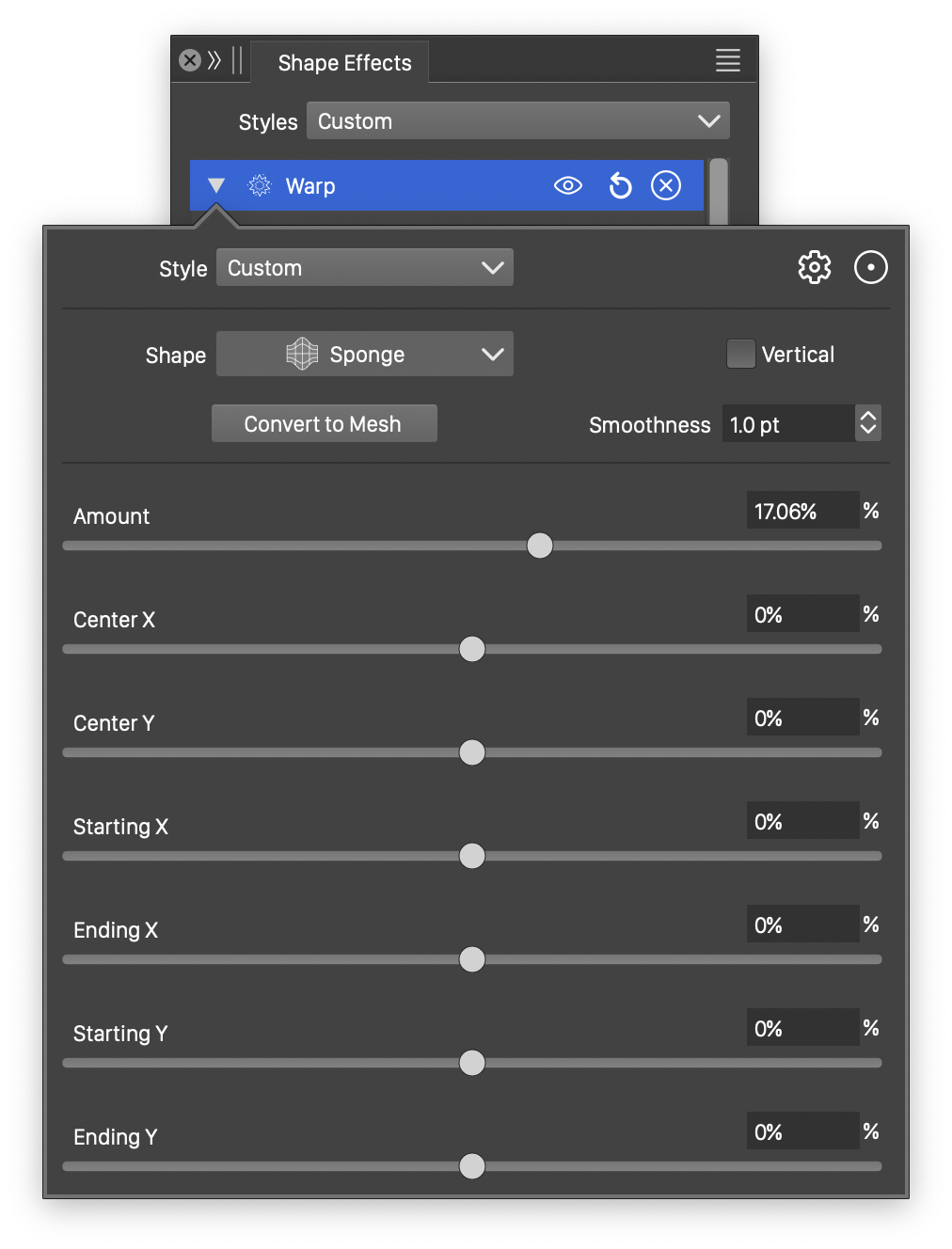Screen dimensions: 952x1249
Task: Click the Convert to Mesh button
Action: pos(324,424)
